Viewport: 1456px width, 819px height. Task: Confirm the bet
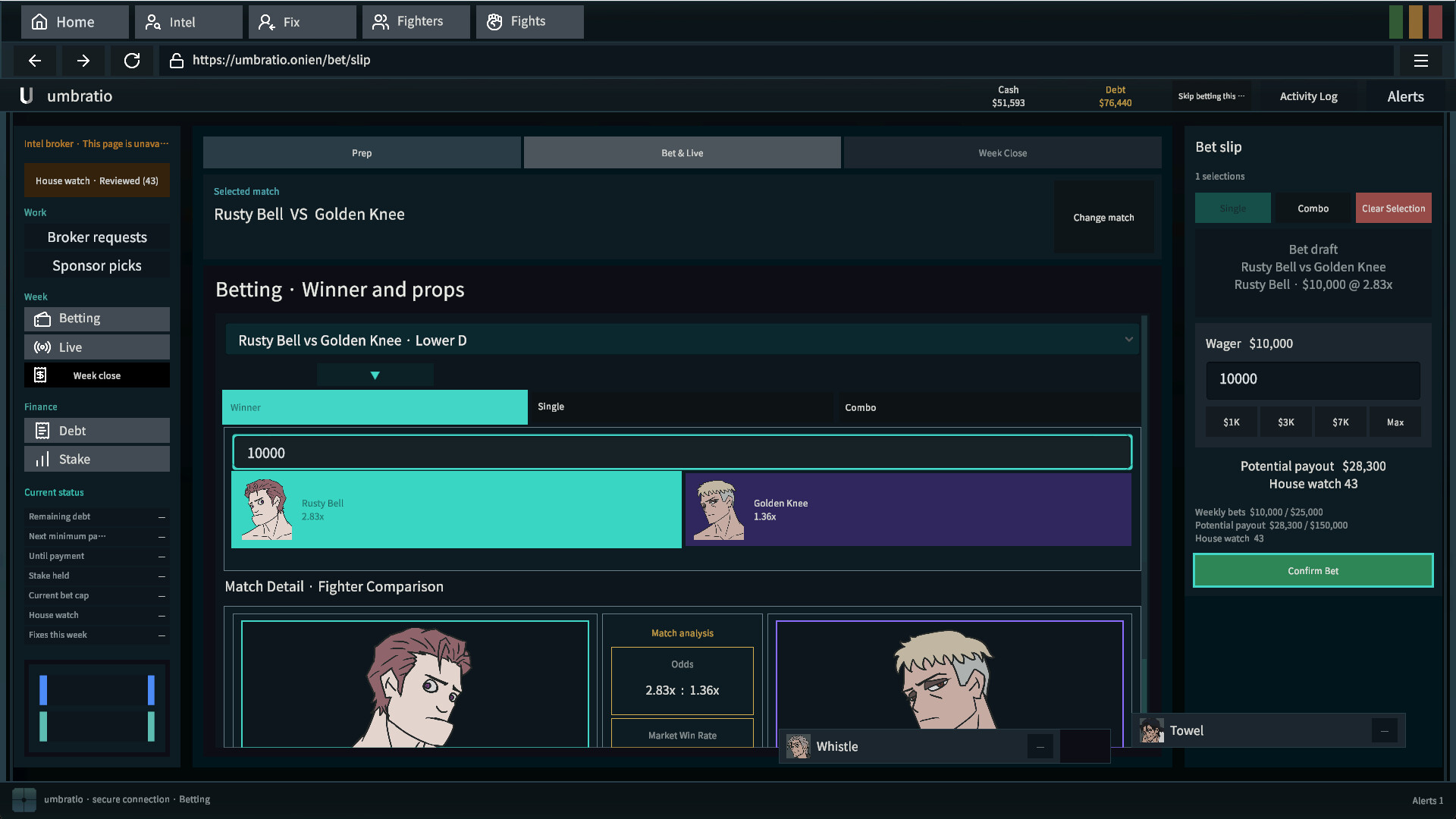tap(1313, 570)
